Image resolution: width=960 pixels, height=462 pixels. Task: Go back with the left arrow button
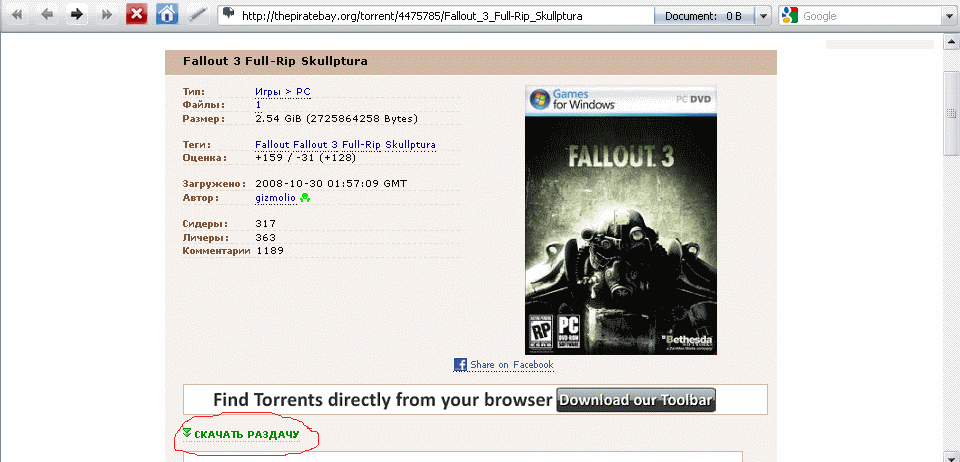pos(47,15)
